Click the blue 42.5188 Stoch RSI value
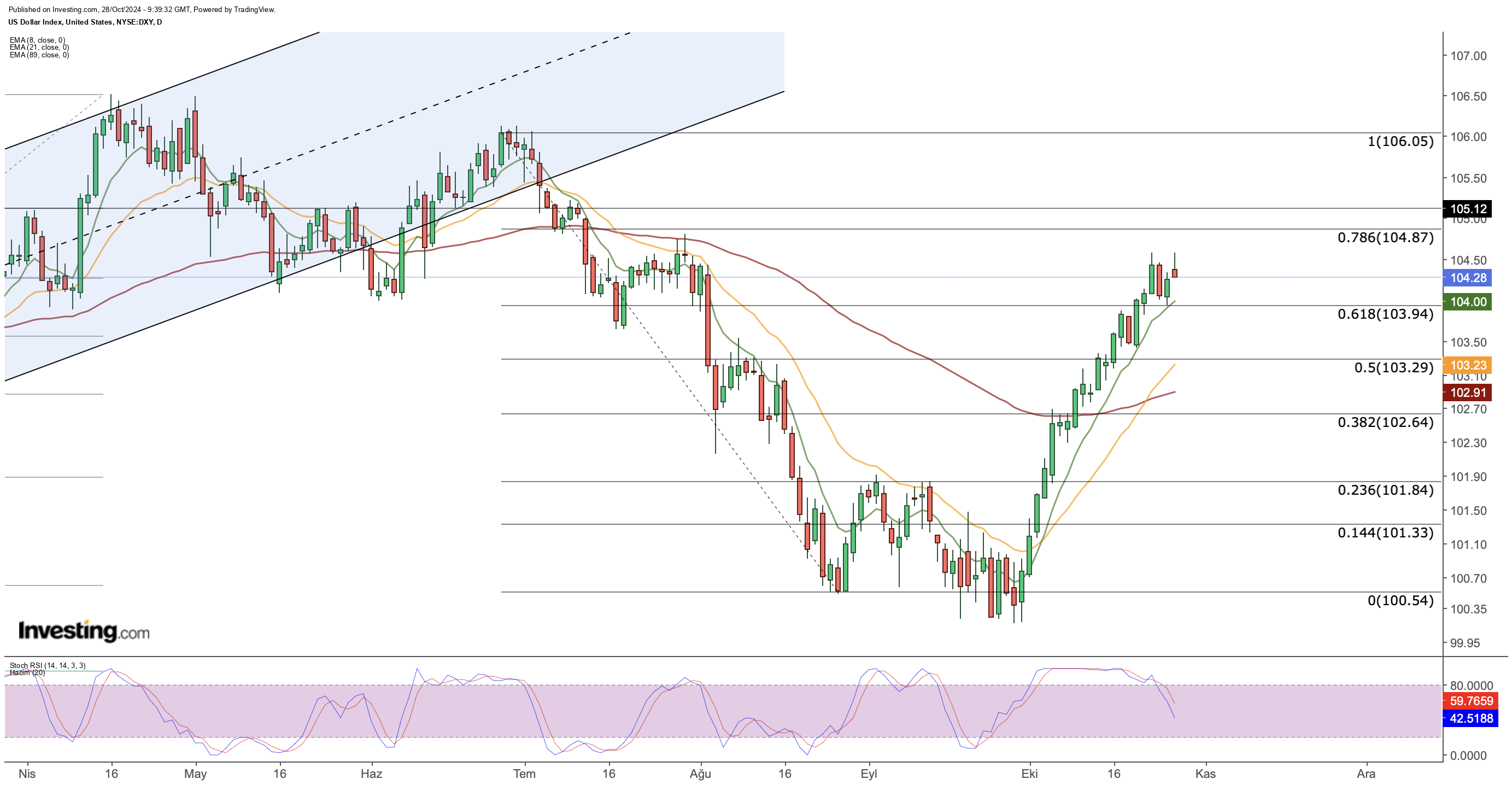The image size is (1512, 785). [x=1470, y=718]
